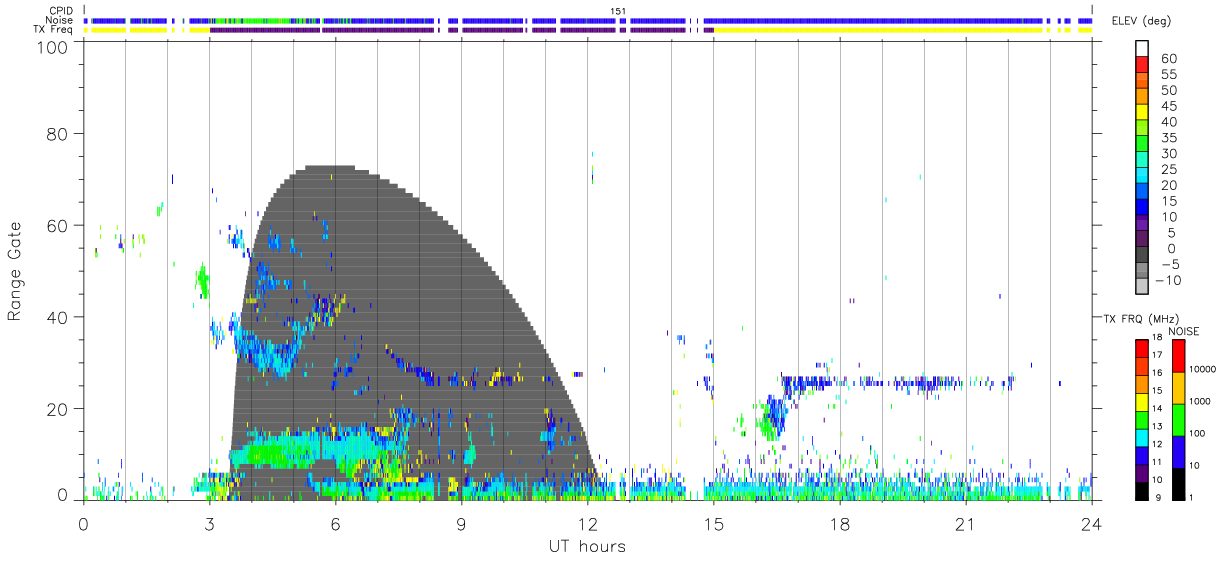Click the 12 tick on UT hours axis
Viewport: 1228px width, 567px height.
click(x=587, y=524)
